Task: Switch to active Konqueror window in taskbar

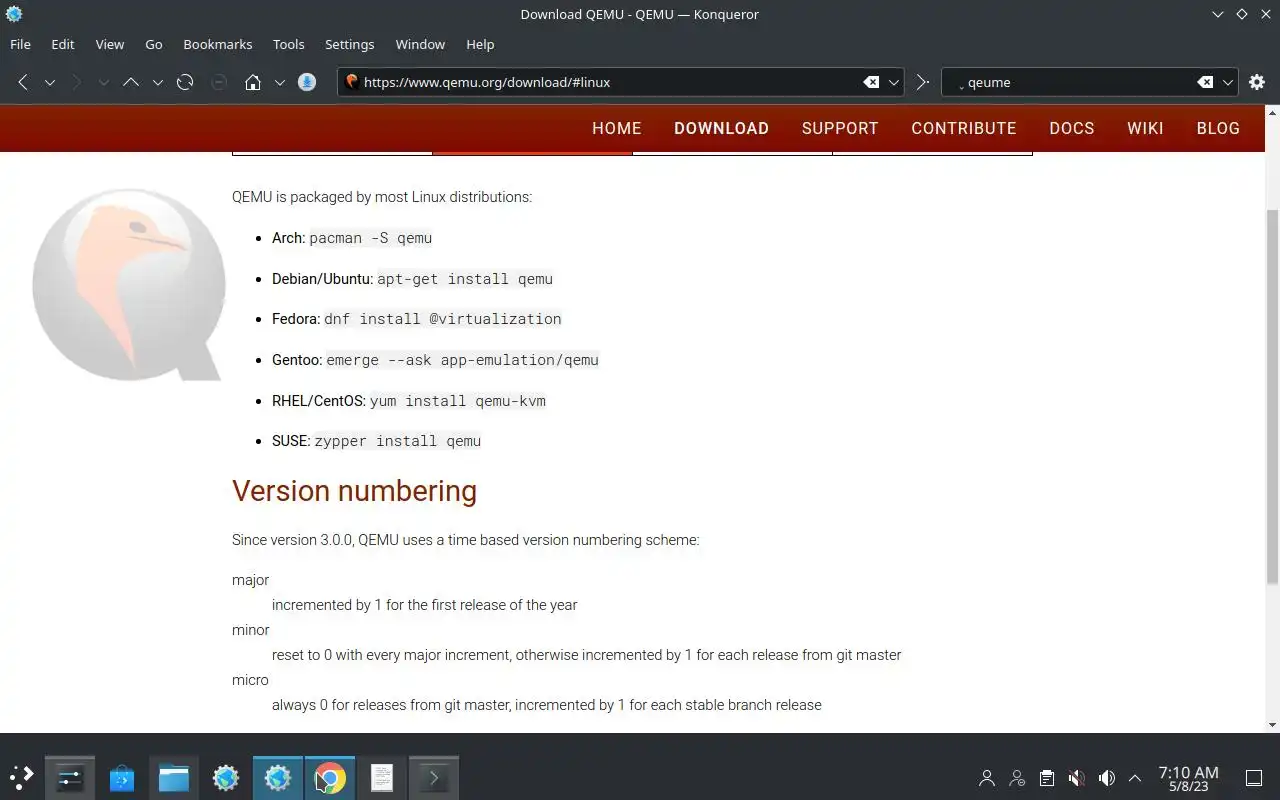Action: [x=278, y=777]
